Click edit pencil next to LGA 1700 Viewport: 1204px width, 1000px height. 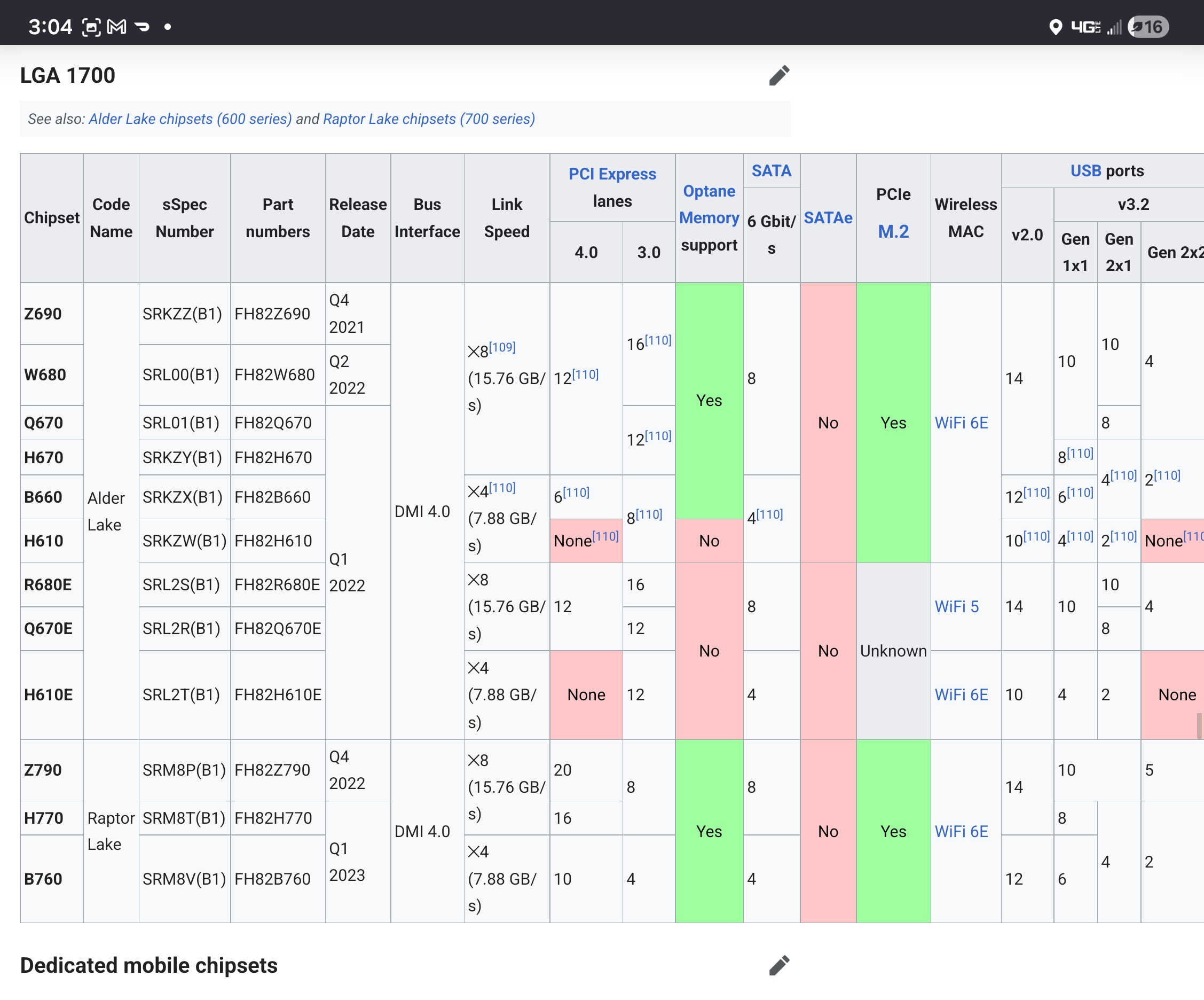point(778,75)
